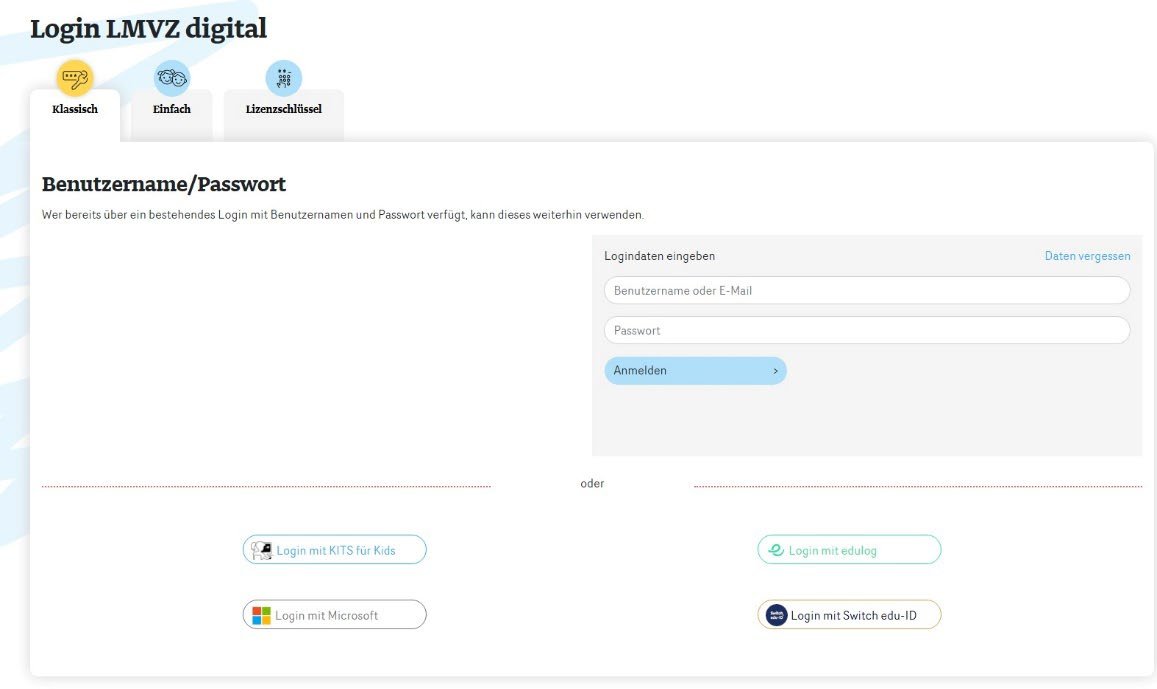Click the Benutzername/Passwort heading
The width and height of the screenshot is (1157, 689).
pyautogui.click(x=164, y=184)
